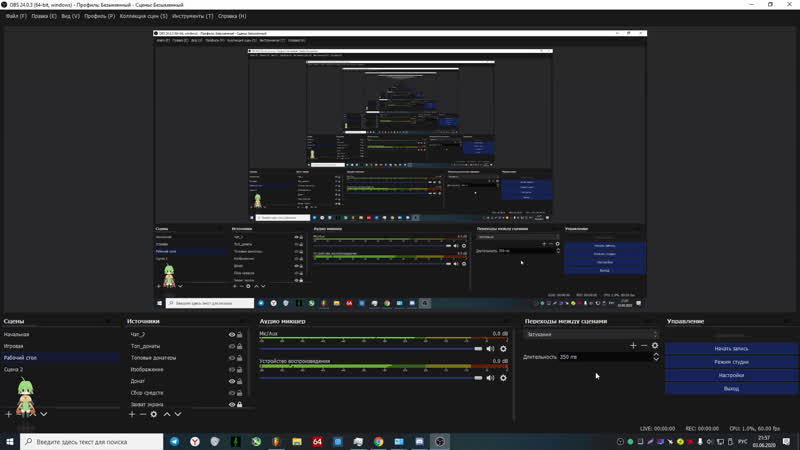800x450 pixels.
Task: Toggle lock on Захват экрана source
Action: (x=239, y=405)
